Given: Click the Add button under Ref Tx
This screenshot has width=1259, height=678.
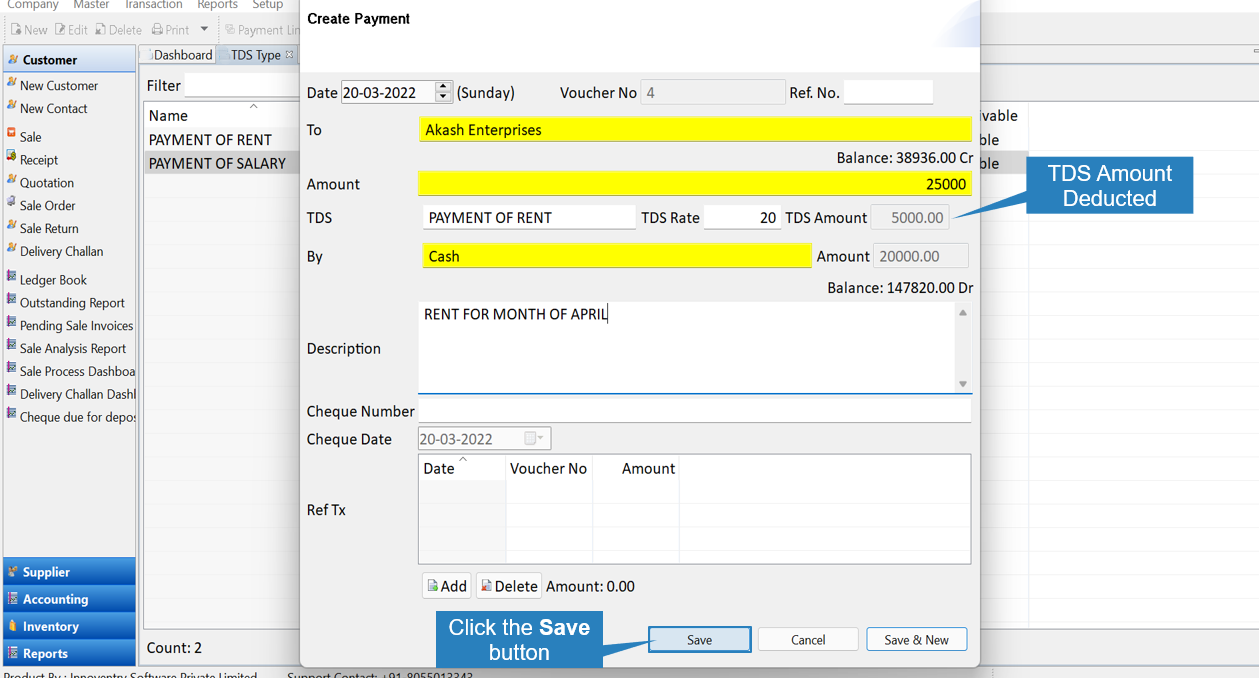Looking at the screenshot, I should point(446,586).
